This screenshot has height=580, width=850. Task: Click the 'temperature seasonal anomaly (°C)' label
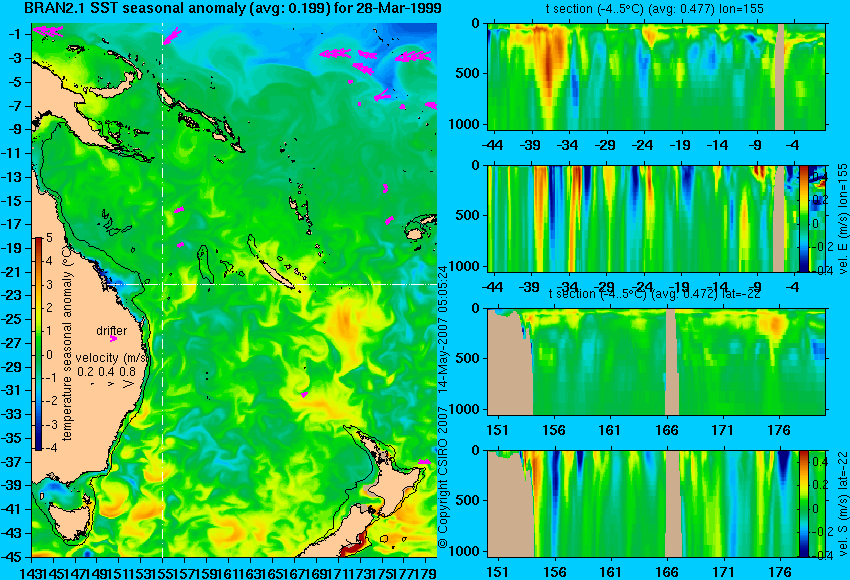click(x=67, y=342)
